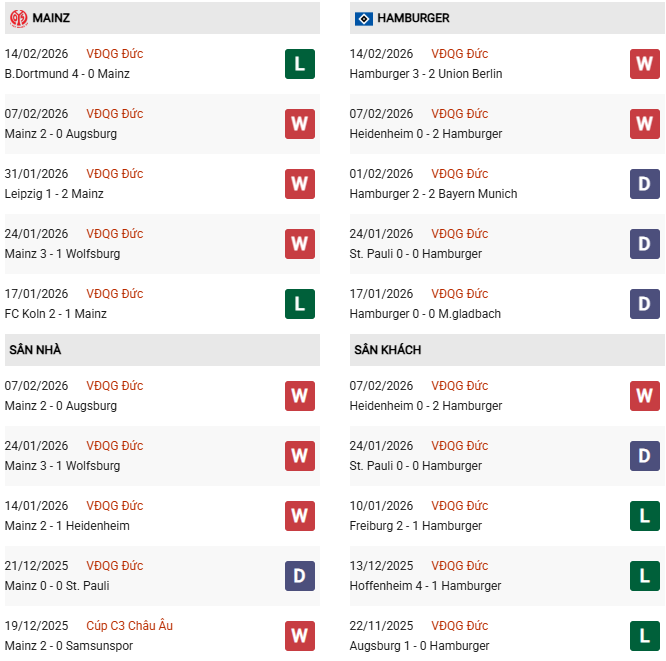This screenshot has height=661, width=666.
Task: Open the SÂN NHÀ home matches section
Action: coord(33,350)
